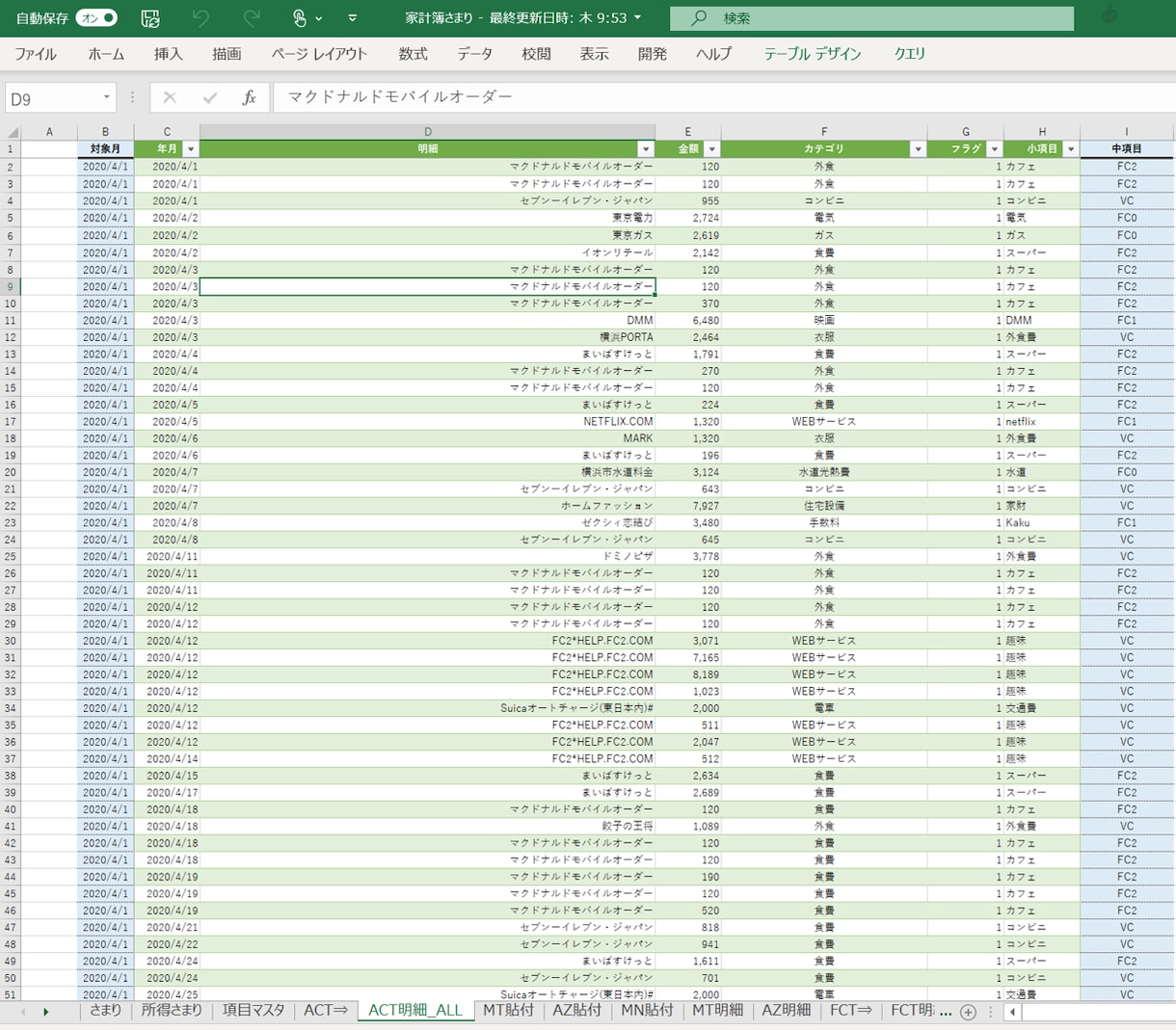Switch to the MT貼付 sheet tab
Screen dimensions: 1176x1030
tap(508, 1011)
